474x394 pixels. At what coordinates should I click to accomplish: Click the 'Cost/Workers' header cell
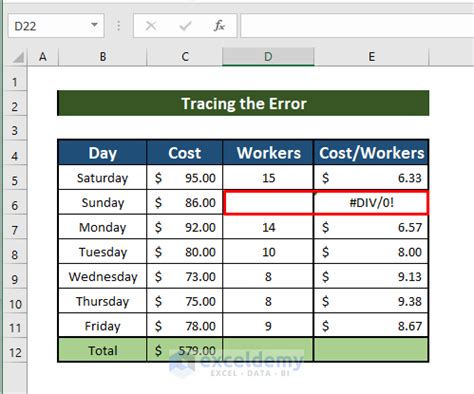point(371,153)
